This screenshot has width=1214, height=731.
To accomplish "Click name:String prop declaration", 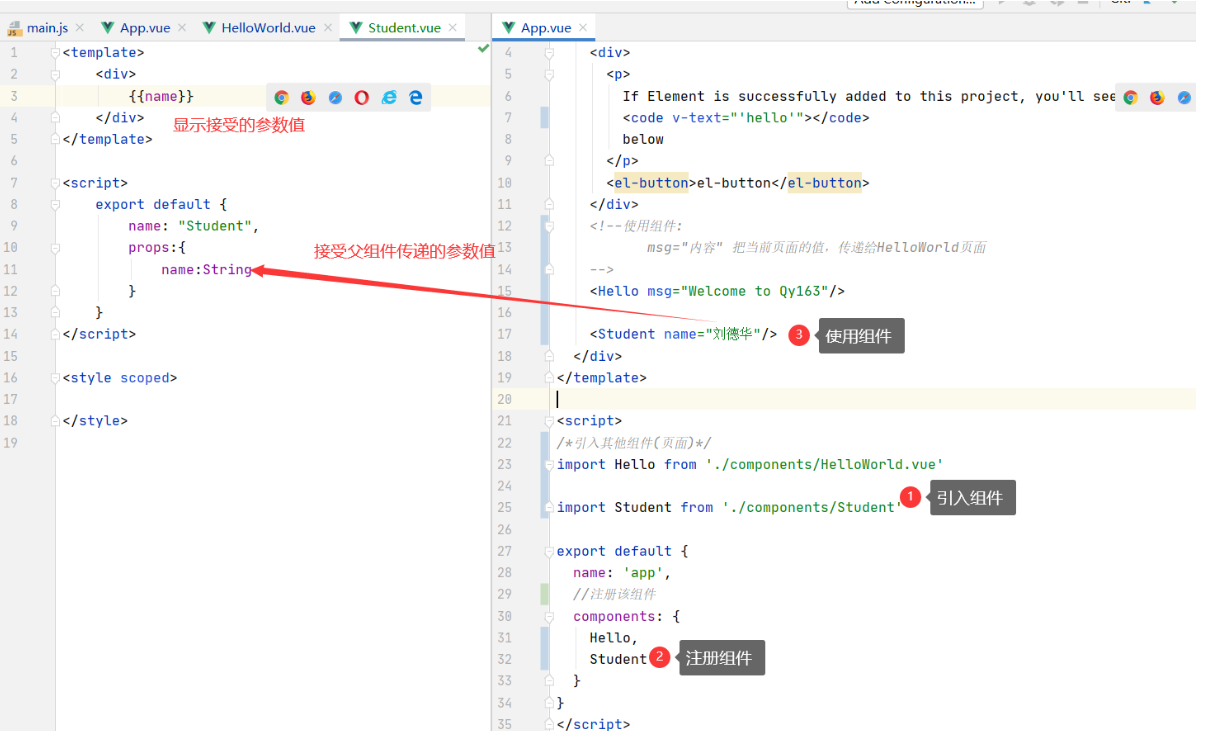I will pyautogui.click(x=206, y=269).
